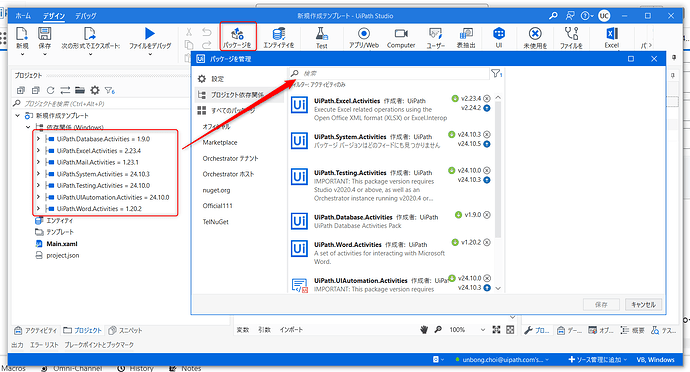
Task: Update UiPath.System.Activities to v24.10.5 arrow icon
Action: (x=487, y=144)
